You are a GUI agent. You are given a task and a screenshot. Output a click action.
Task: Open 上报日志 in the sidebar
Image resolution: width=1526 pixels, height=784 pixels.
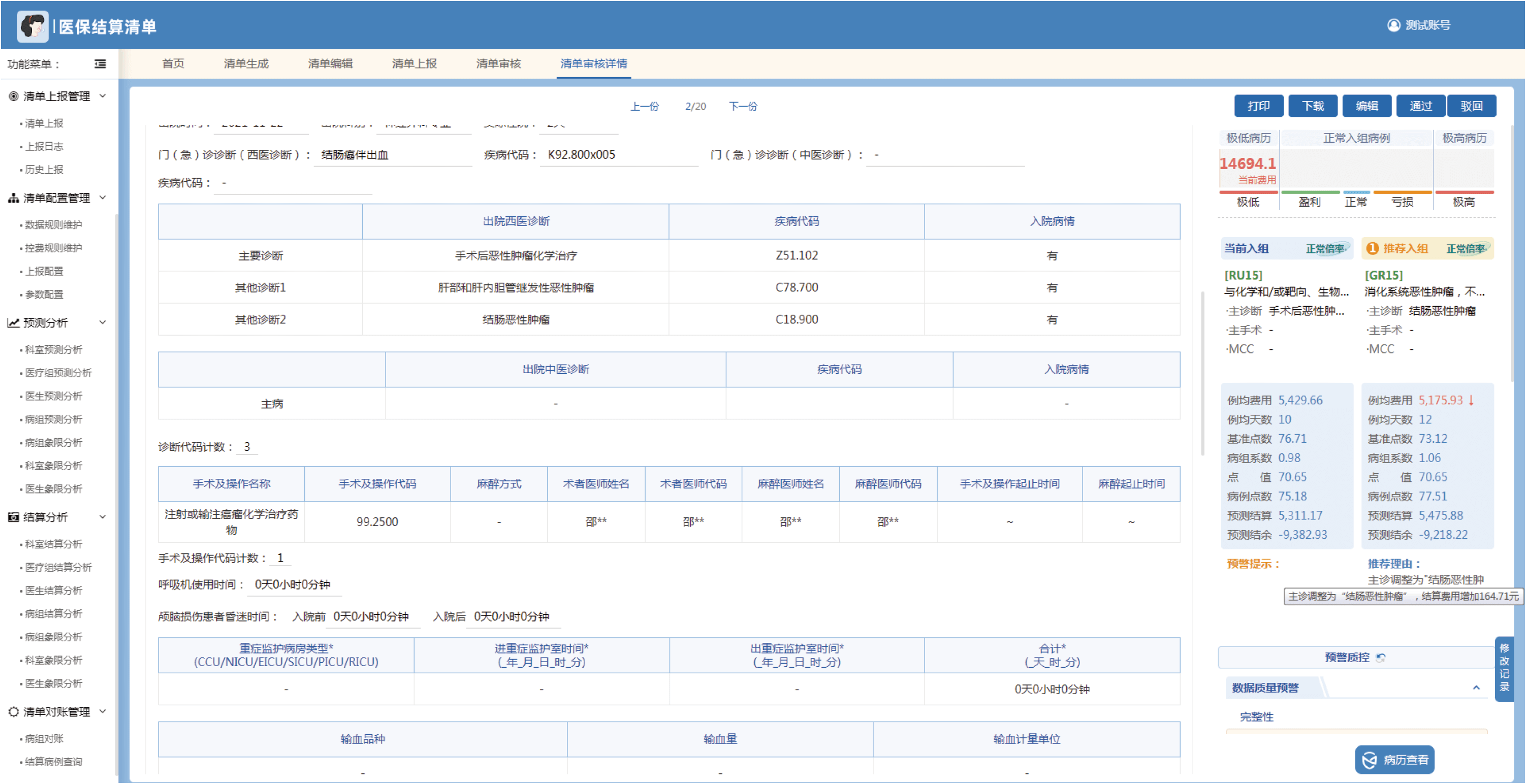(44, 146)
